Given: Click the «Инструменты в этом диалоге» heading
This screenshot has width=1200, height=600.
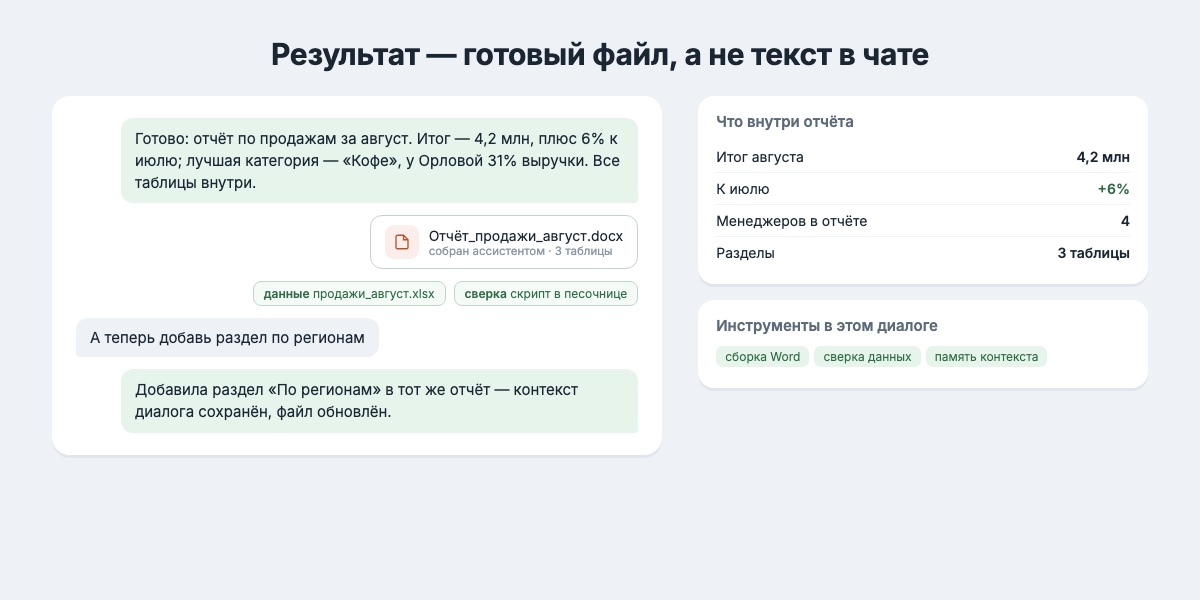Looking at the screenshot, I should click(827, 326).
